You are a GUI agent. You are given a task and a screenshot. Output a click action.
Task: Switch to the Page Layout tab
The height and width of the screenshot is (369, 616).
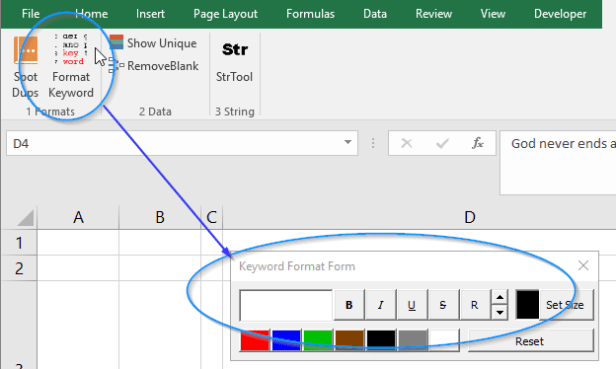(x=226, y=14)
